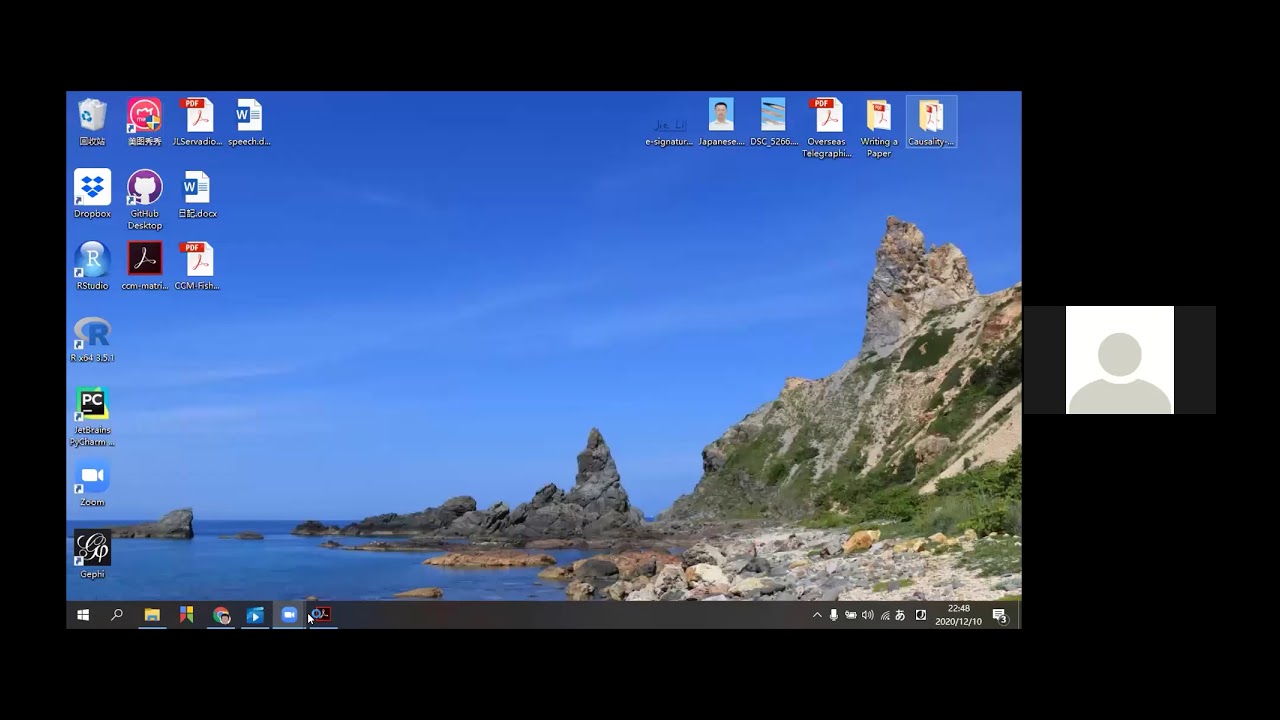Open File Explorer from the taskbar
1280x720 pixels.
(152, 615)
